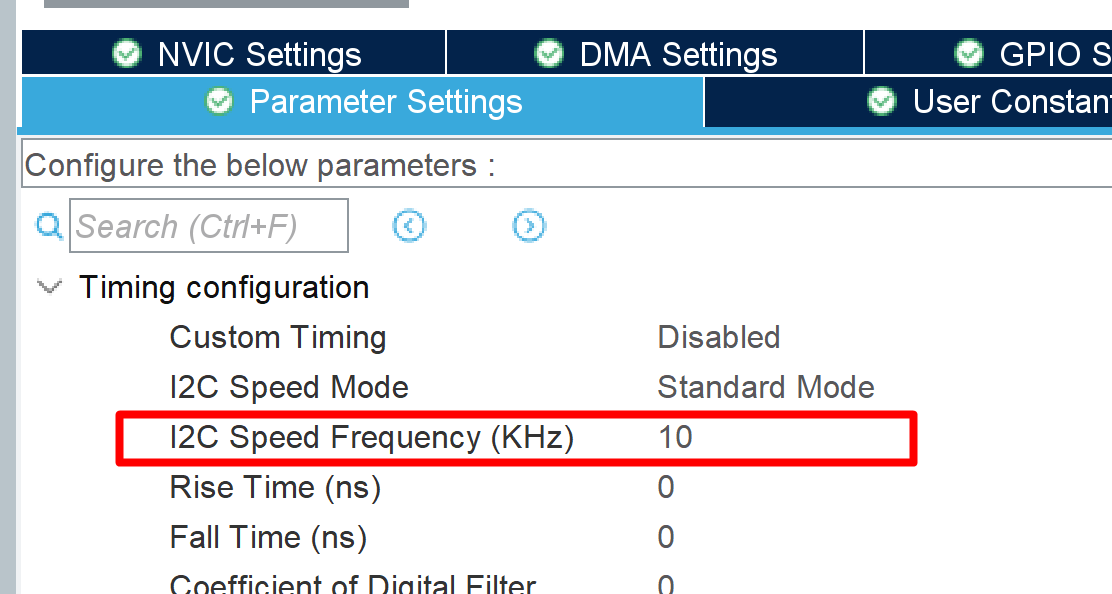Switch to the NVIC Settings tab
Viewport: 1112px width, 594px height.
(x=259, y=54)
